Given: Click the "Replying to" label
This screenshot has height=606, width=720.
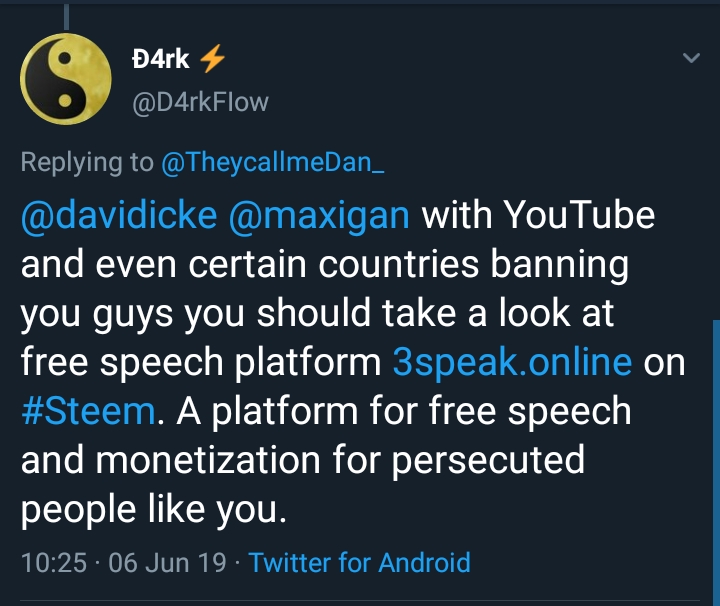Looking at the screenshot, I should (x=87, y=163).
